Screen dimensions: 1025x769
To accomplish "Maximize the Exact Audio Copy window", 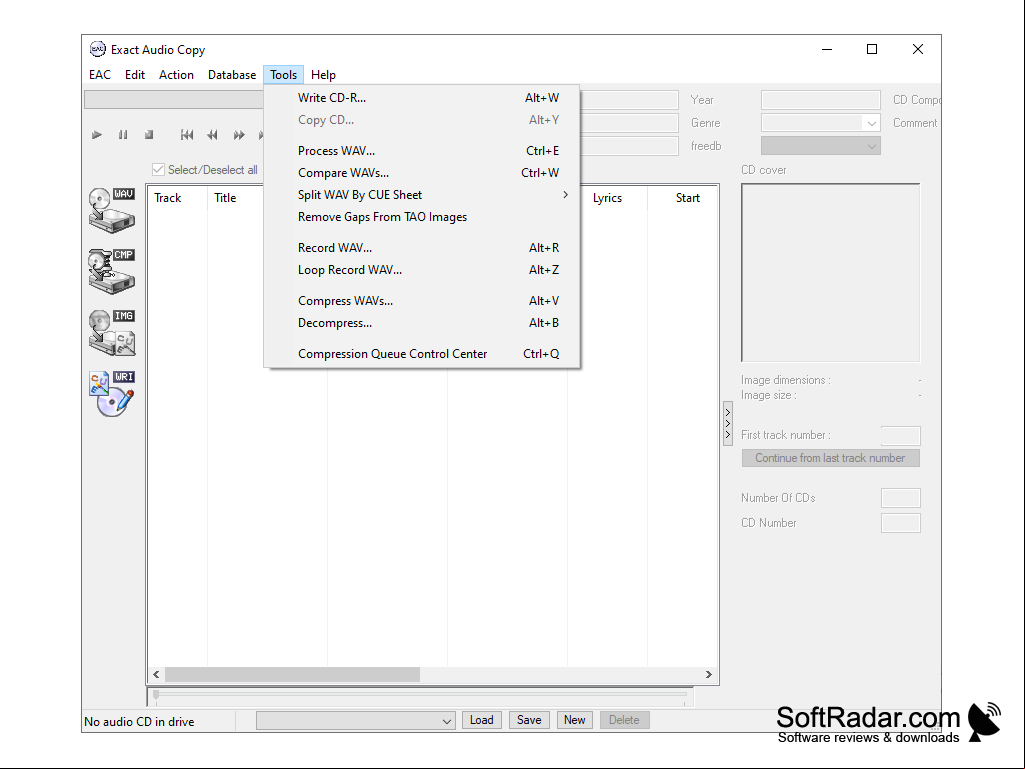I will pyautogui.click(x=872, y=49).
